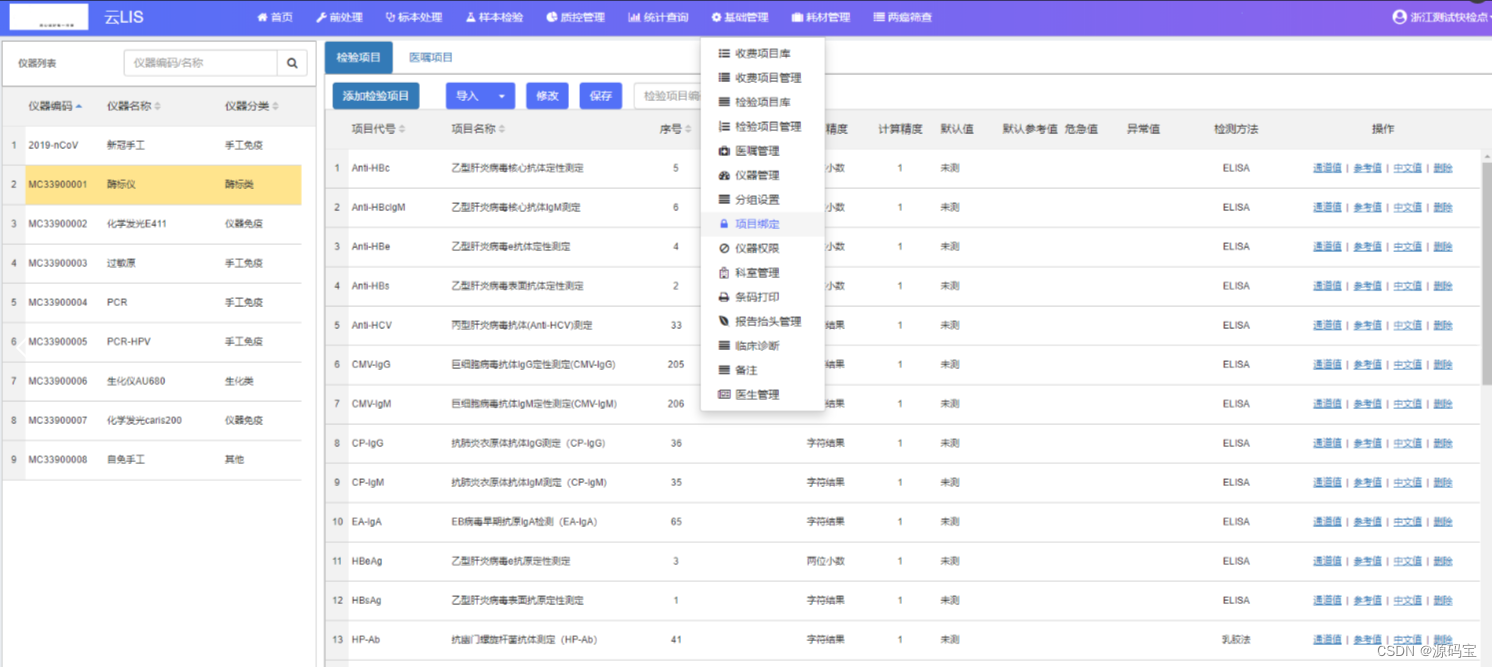Click the instrument search magnifier icon
The width and height of the screenshot is (1492, 667).
291,62
